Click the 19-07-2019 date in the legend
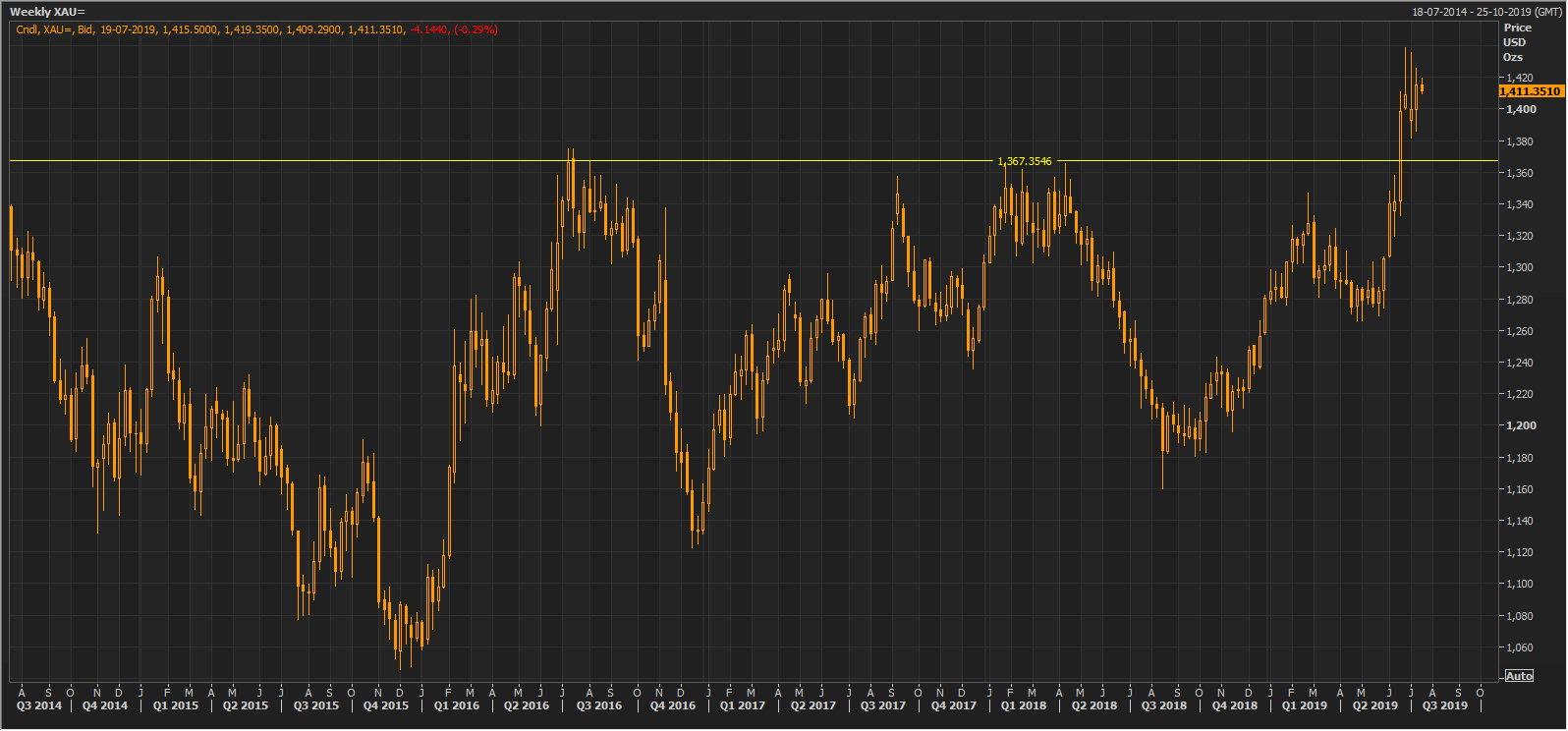Image resolution: width=1568 pixels, height=731 pixels. 128,29
